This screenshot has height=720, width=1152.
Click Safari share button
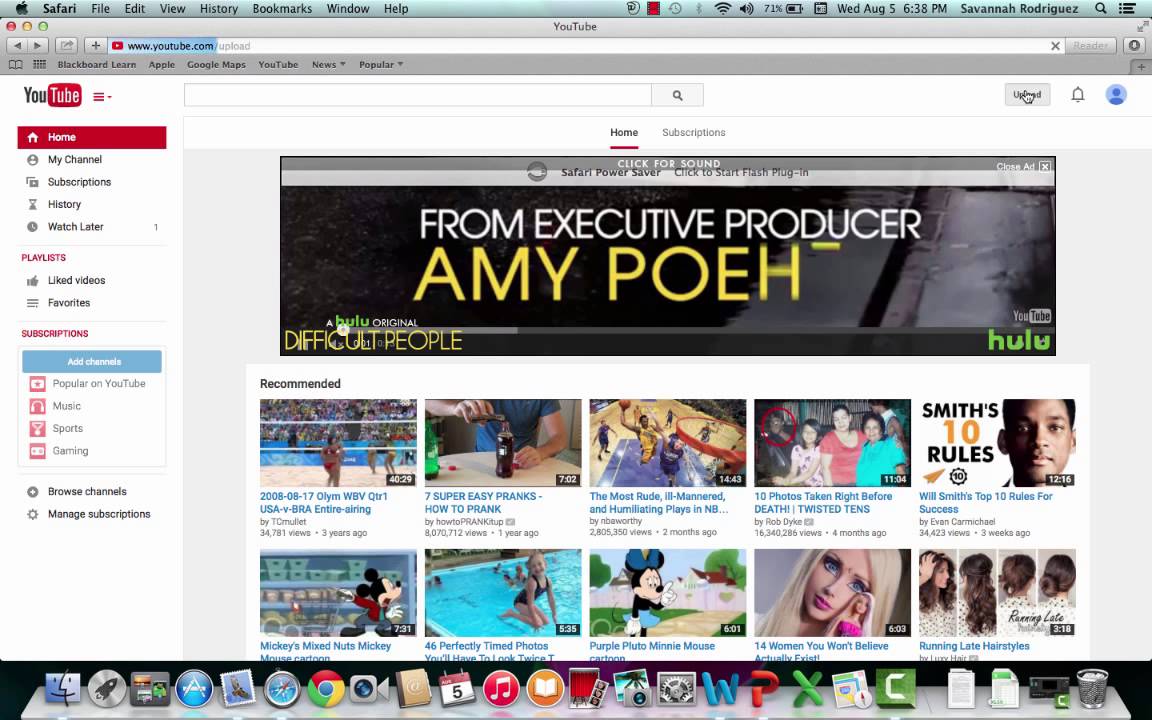(66, 46)
